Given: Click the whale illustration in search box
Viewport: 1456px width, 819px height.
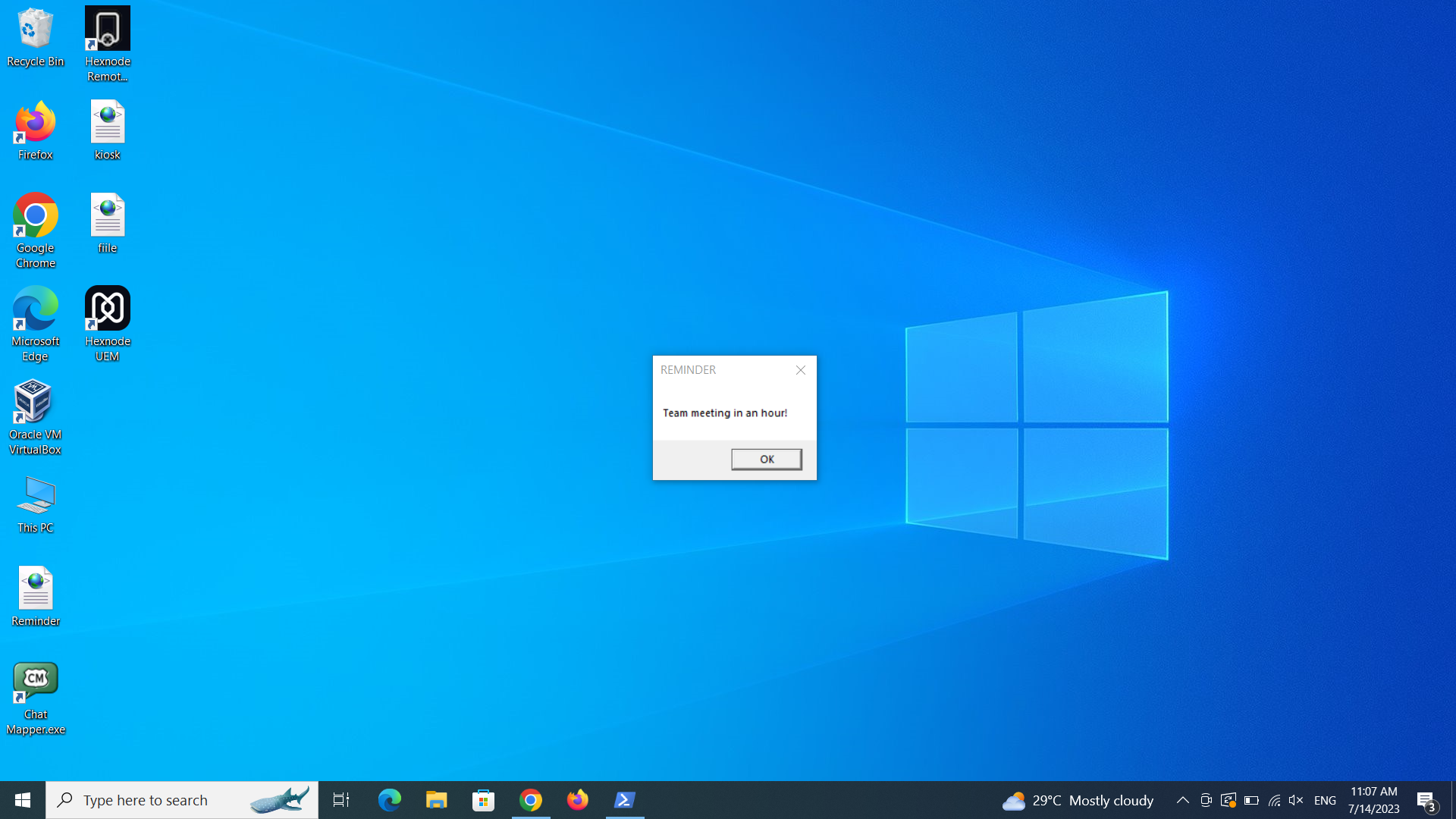Looking at the screenshot, I should (x=280, y=799).
